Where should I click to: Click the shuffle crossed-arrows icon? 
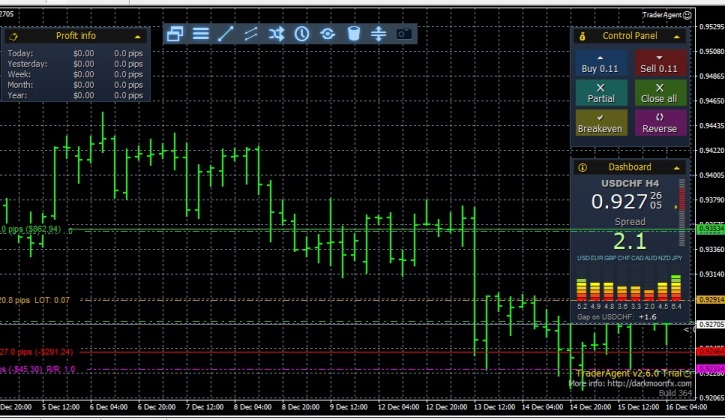point(277,34)
